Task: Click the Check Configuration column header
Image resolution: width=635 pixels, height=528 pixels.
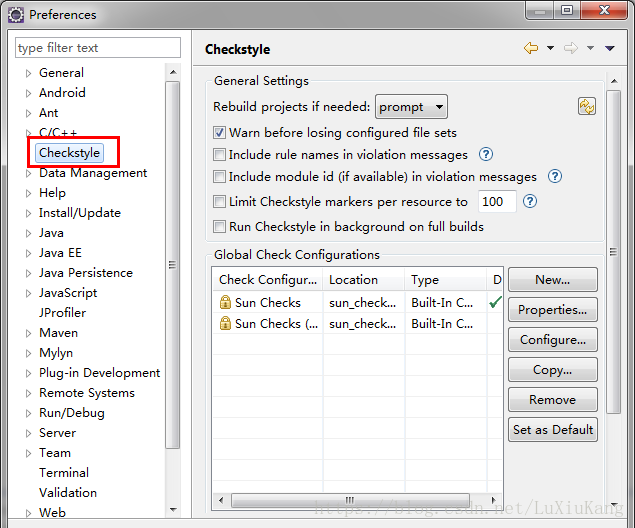Action: 268,279
